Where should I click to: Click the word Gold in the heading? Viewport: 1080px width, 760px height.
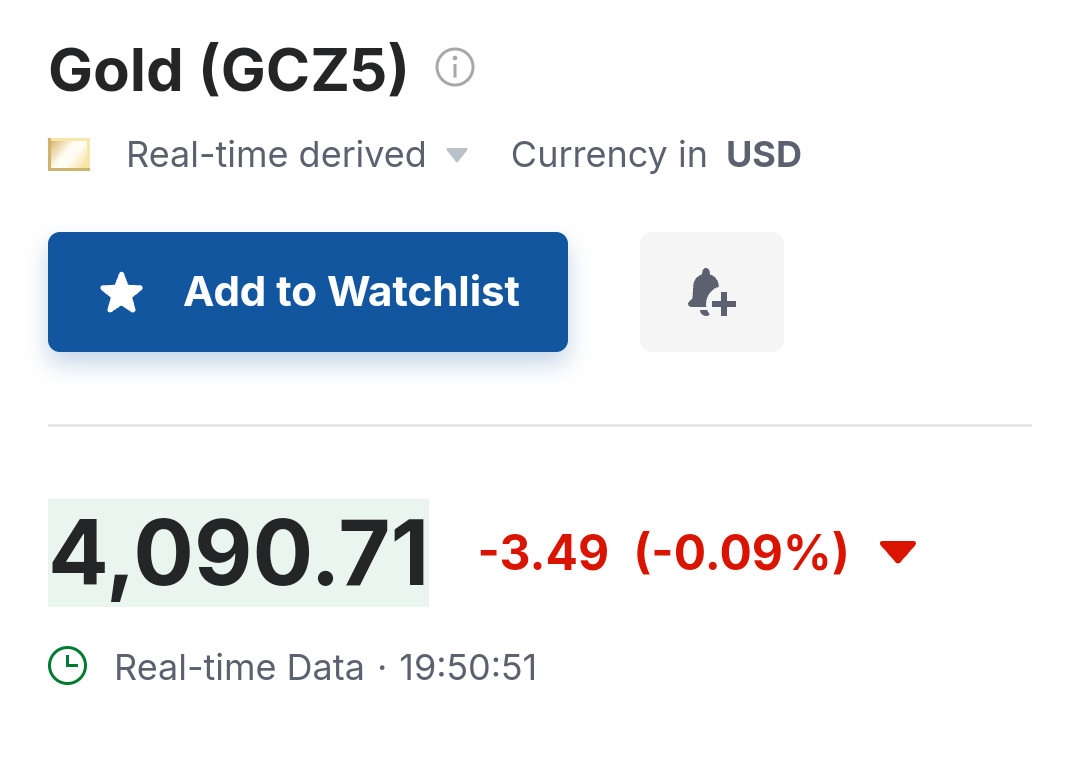(x=116, y=70)
